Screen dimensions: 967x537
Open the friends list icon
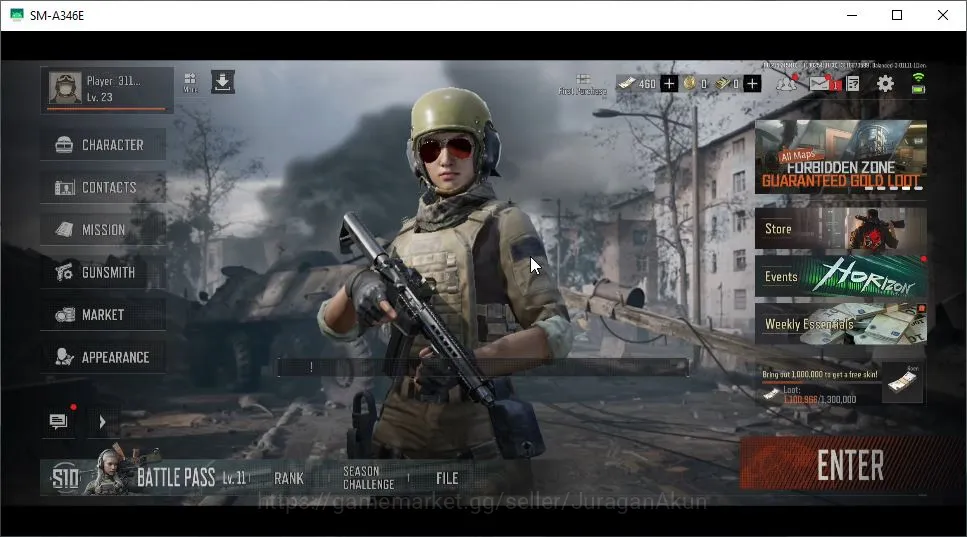[x=786, y=83]
